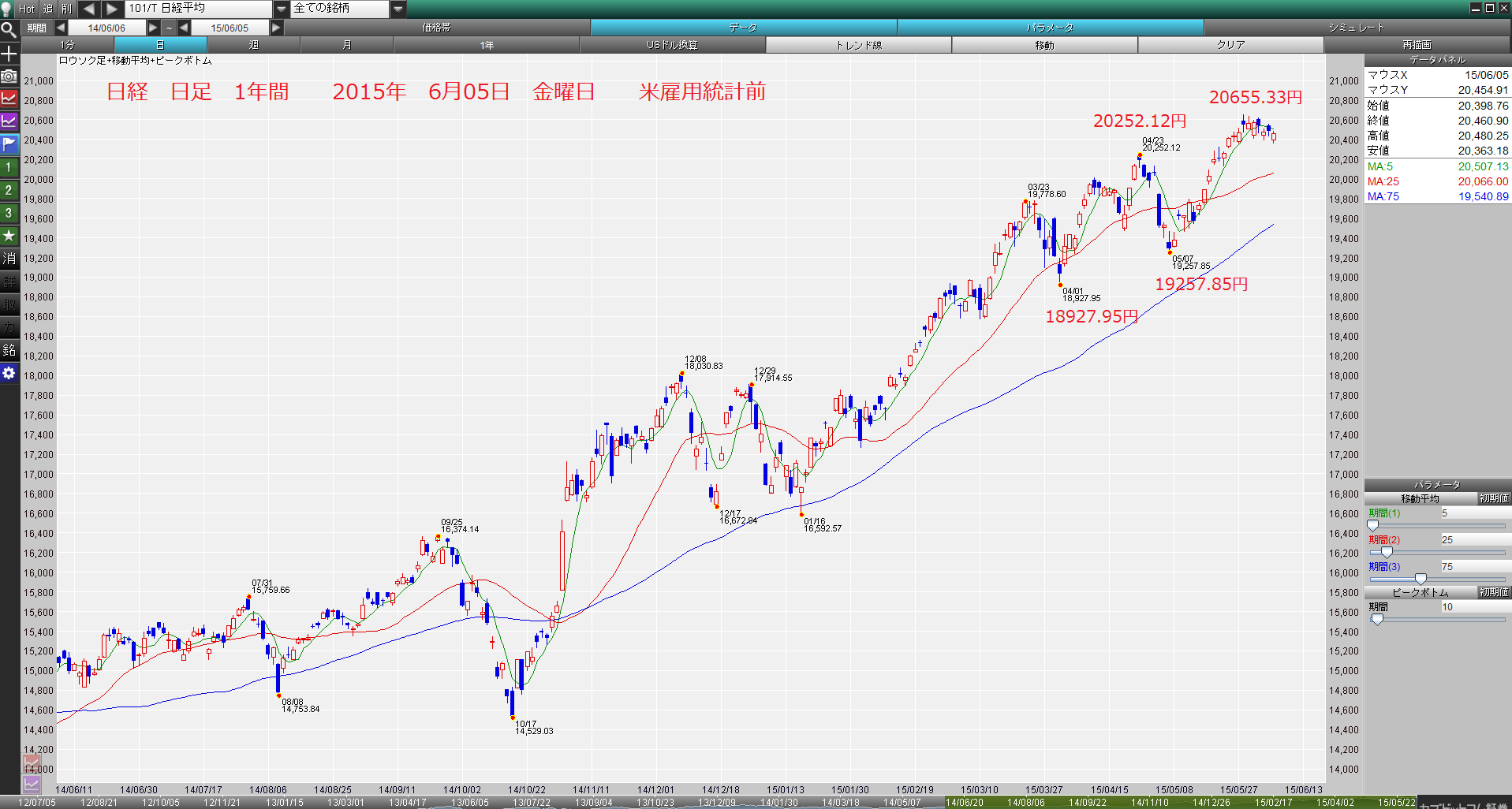Open the データ tab

[743, 28]
